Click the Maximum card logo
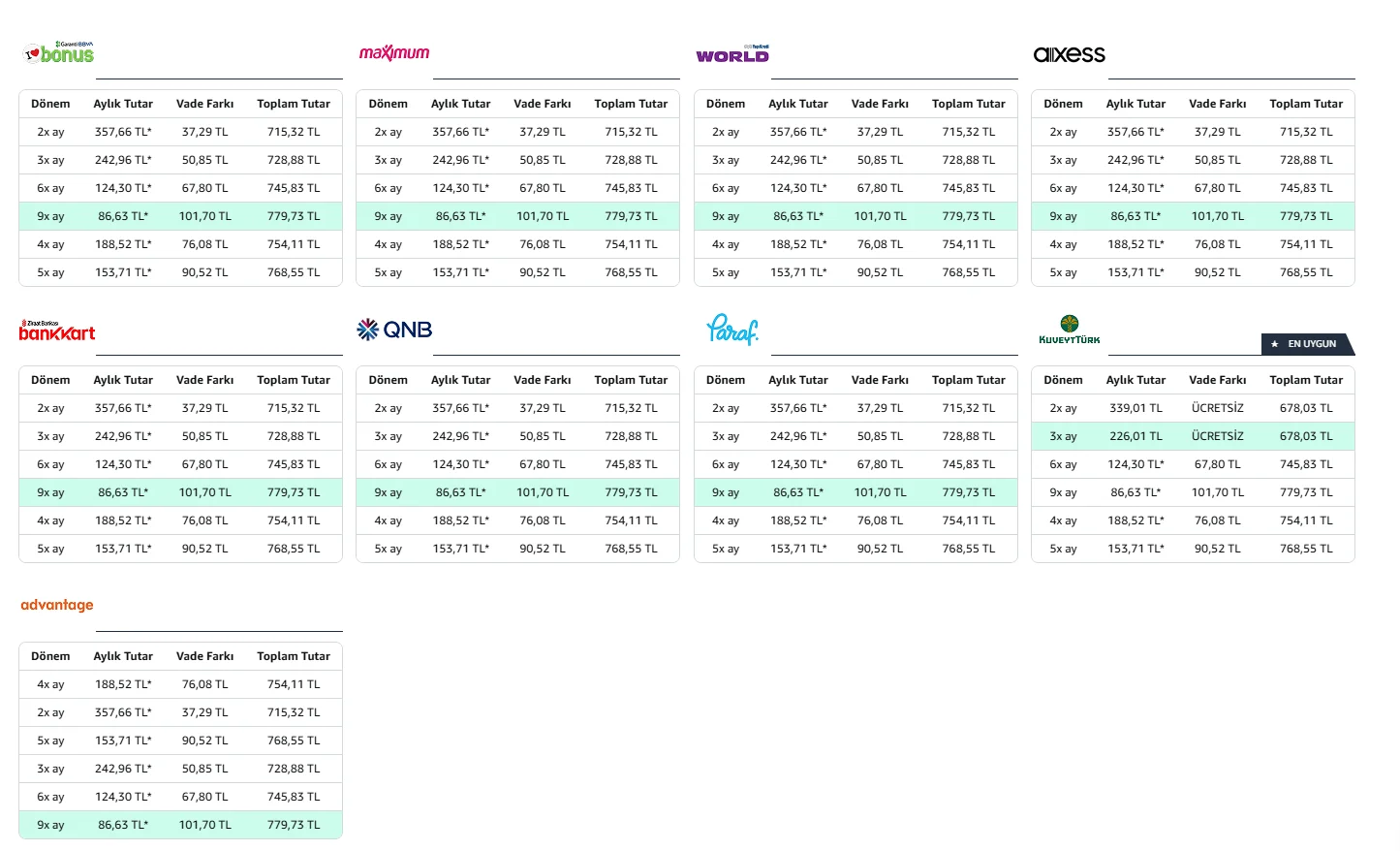Viewport: 1400px width, 851px height. (x=394, y=53)
